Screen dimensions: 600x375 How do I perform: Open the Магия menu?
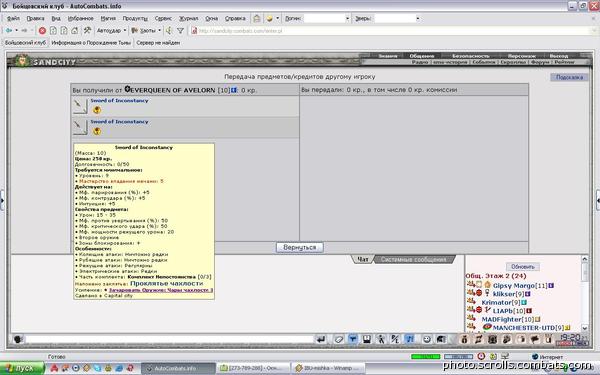[108, 18]
